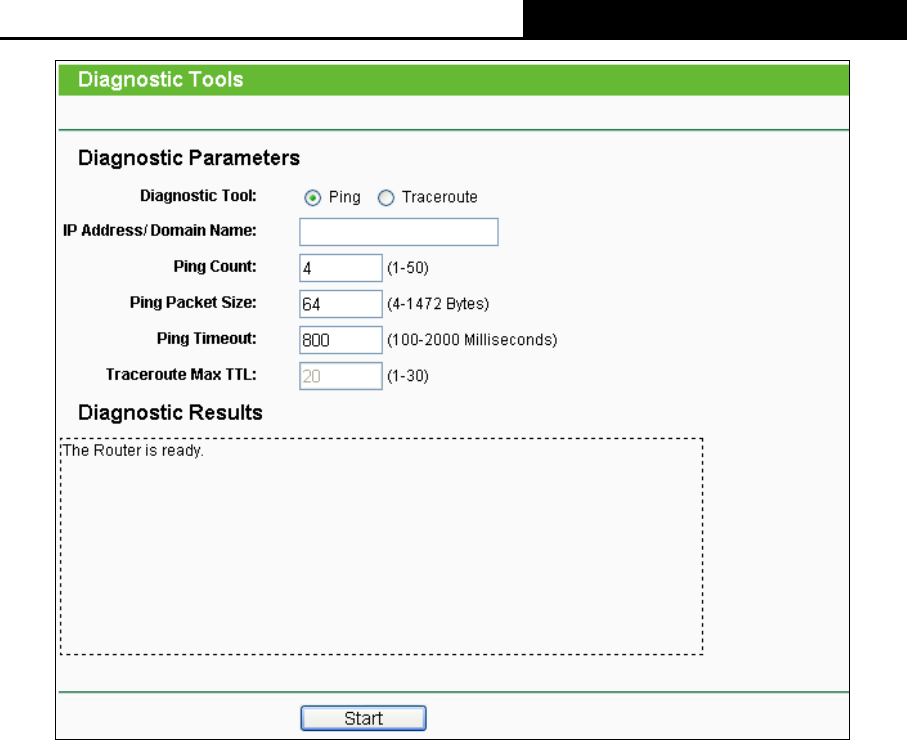The height and width of the screenshot is (740, 907).
Task: Click the Ping Timeout field
Action: coord(341,340)
